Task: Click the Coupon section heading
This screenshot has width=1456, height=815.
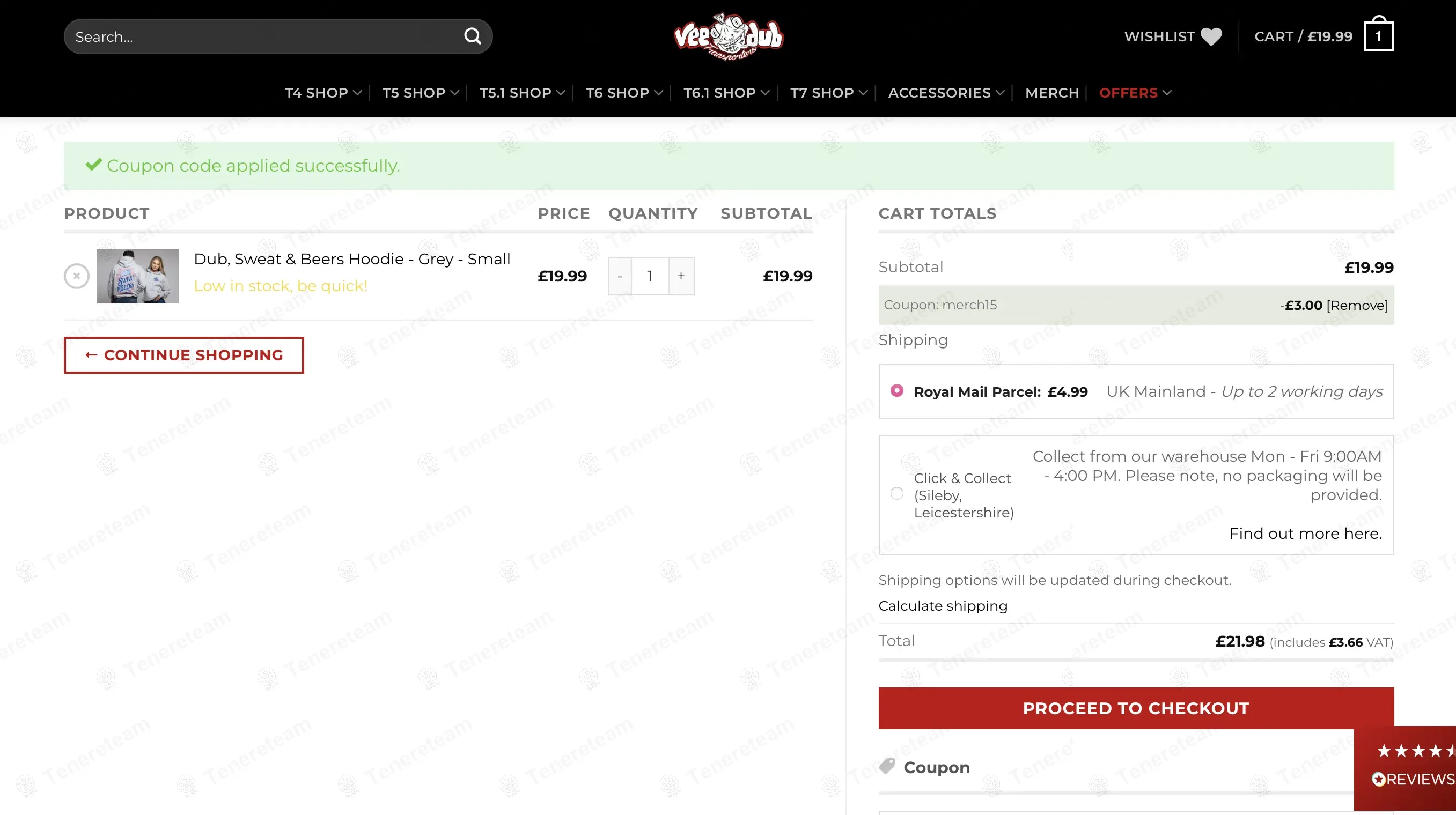Action: [937, 768]
